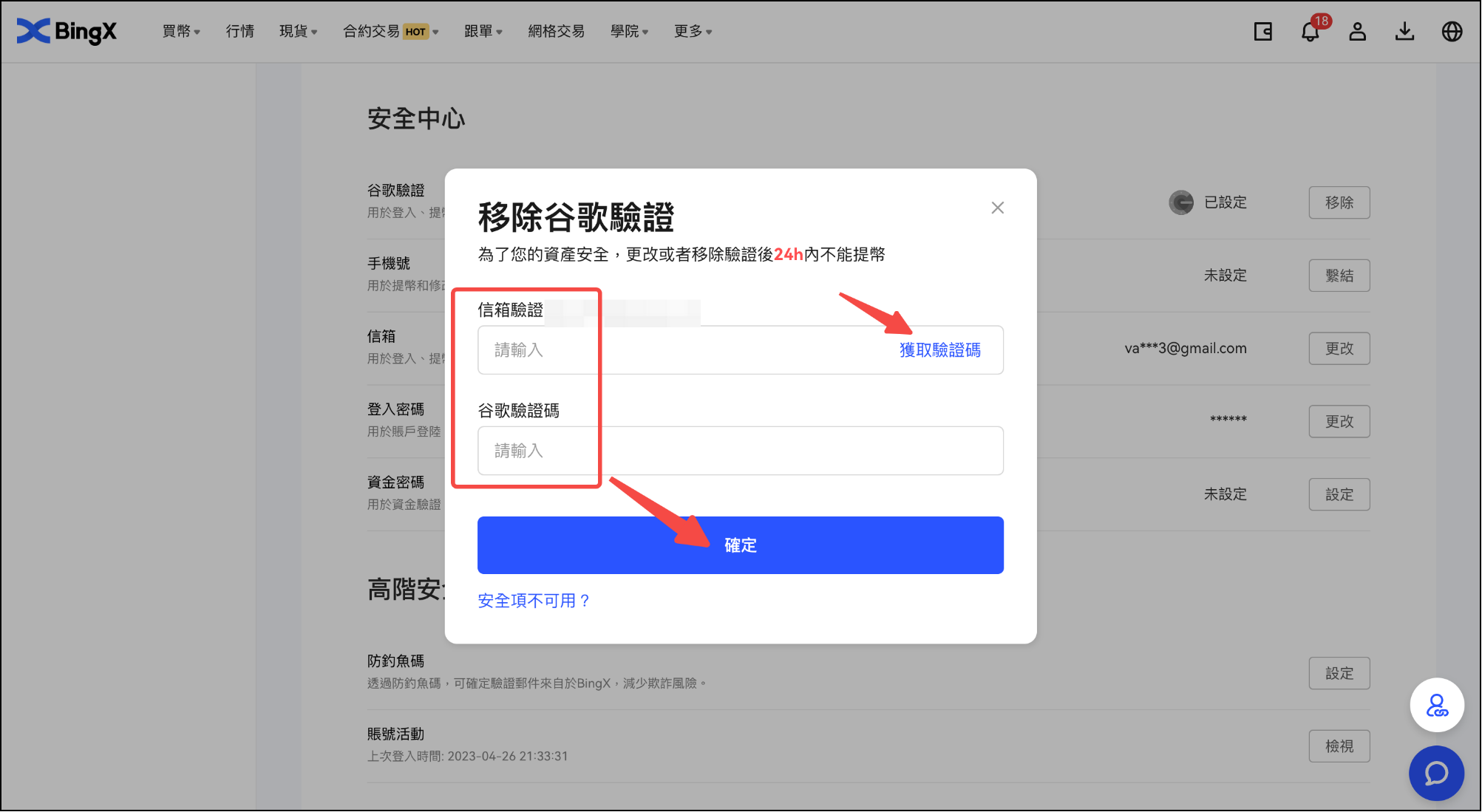1482x812 pixels.
Task: Click the 防釣魚碼 row title
Action: tap(396, 661)
